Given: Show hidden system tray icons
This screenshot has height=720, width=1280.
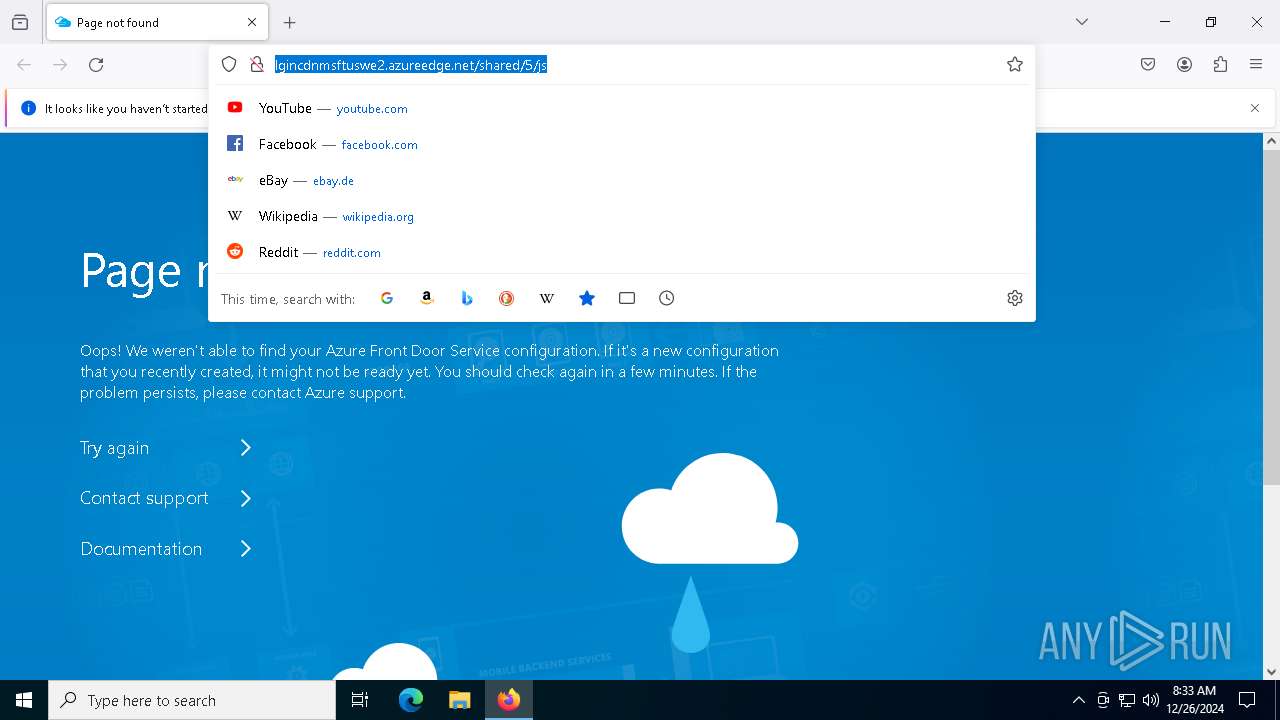Looking at the screenshot, I should [x=1078, y=700].
